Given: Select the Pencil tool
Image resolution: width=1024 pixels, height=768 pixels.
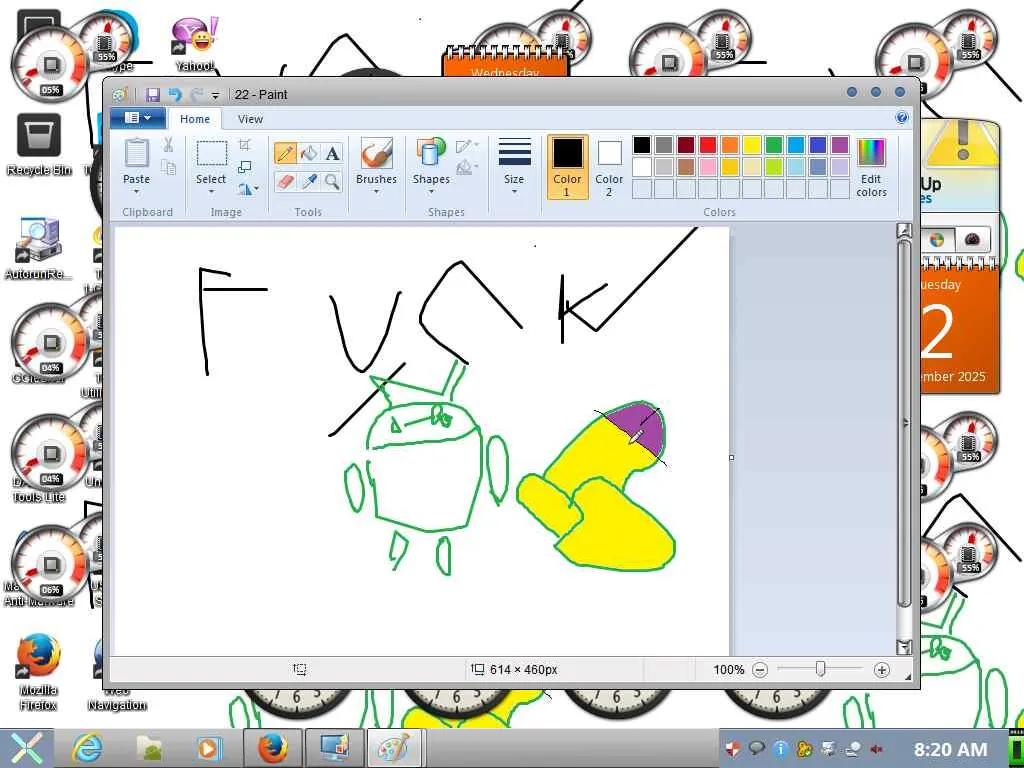Looking at the screenshot, I should point(285,153).
